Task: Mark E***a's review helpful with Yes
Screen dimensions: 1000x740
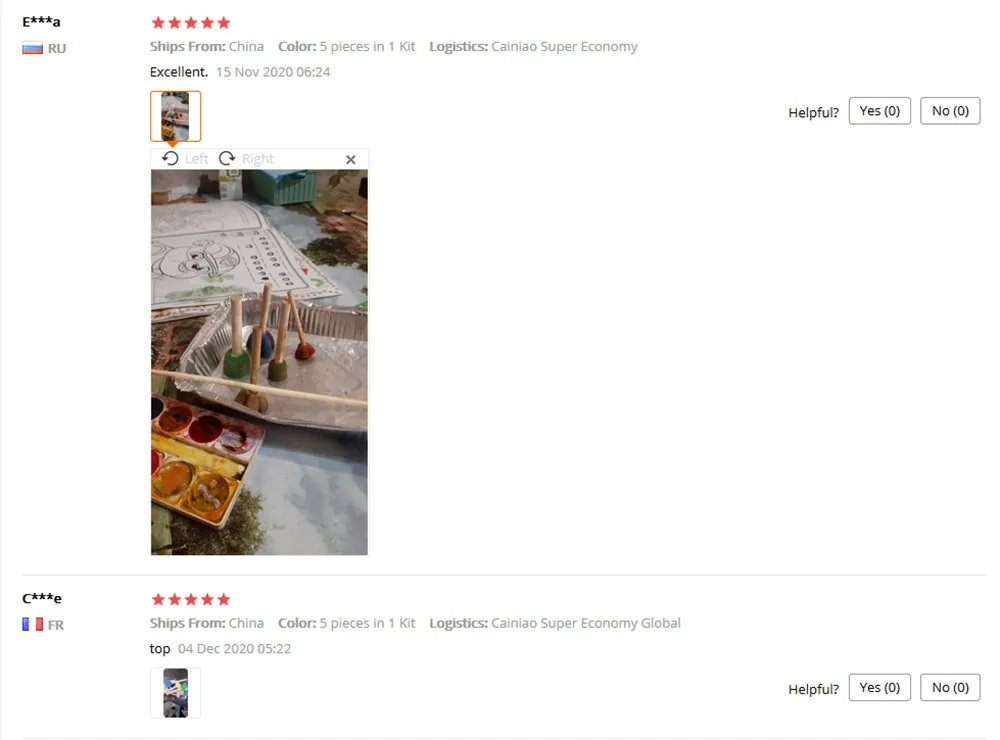Action: point(879,111)
